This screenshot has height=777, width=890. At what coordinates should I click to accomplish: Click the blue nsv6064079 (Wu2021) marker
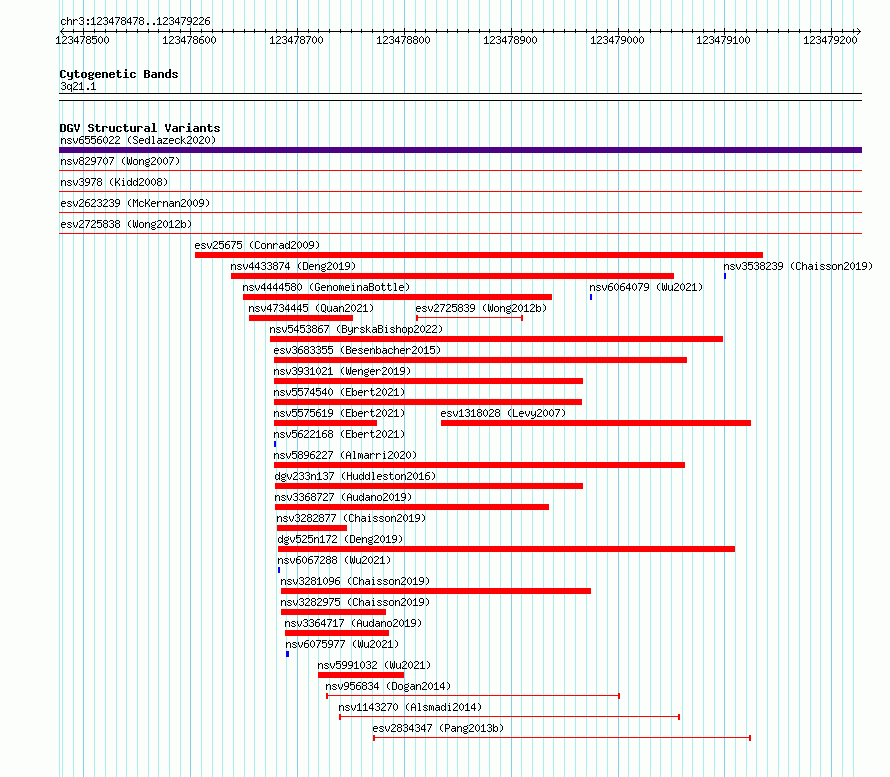click(x=591, y=297)
